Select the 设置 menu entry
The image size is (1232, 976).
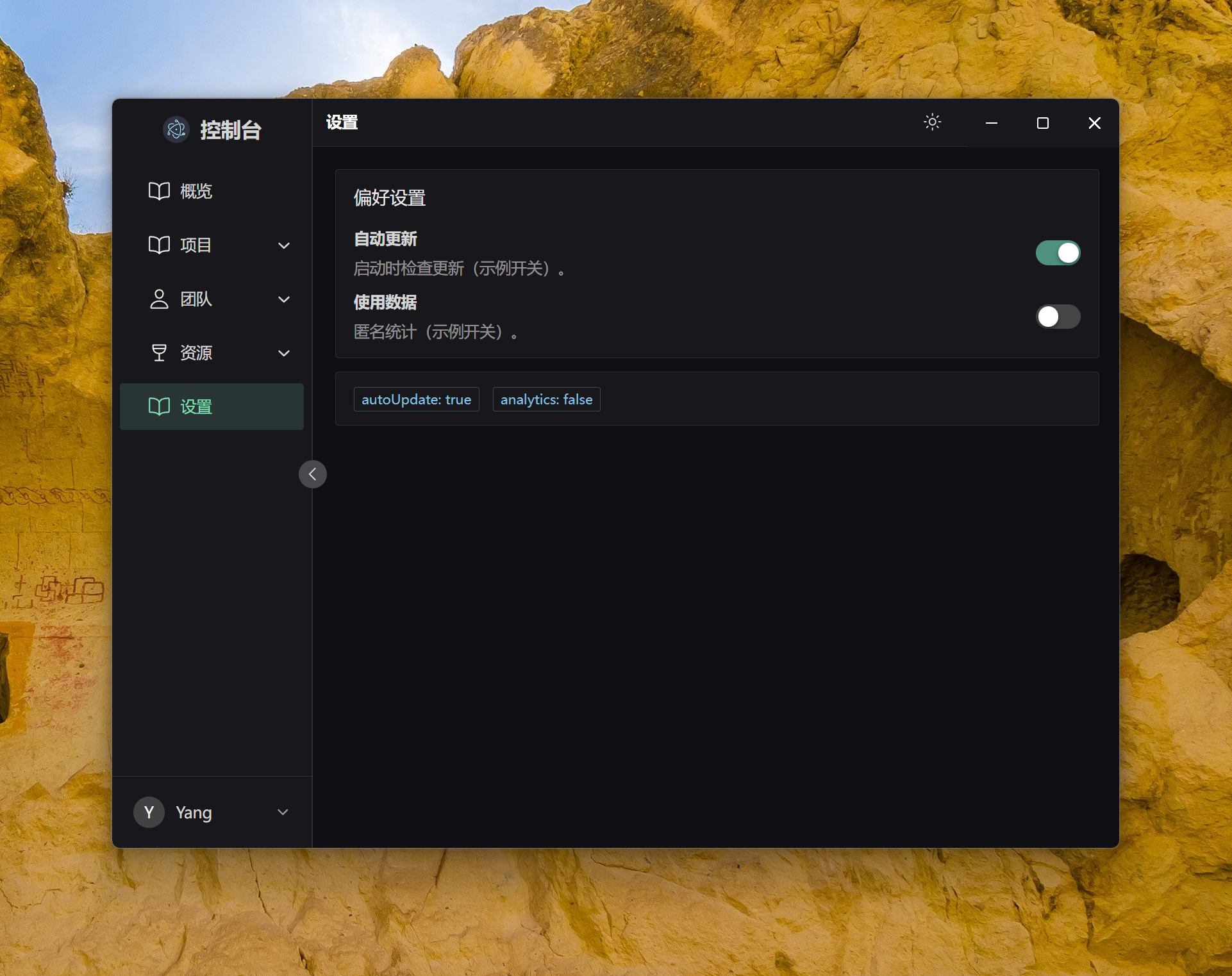[x=196, y=406]
